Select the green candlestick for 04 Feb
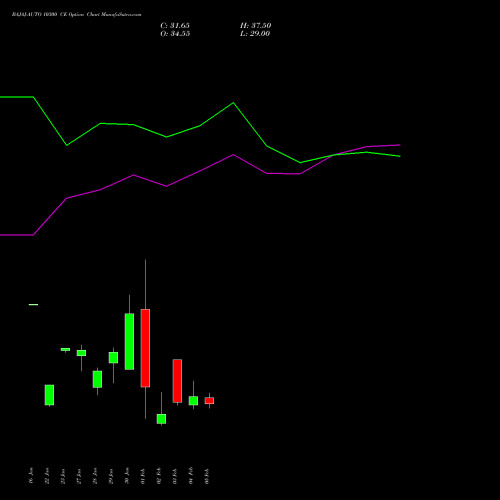Screen dimensions: 500x500 coord(193,401)
